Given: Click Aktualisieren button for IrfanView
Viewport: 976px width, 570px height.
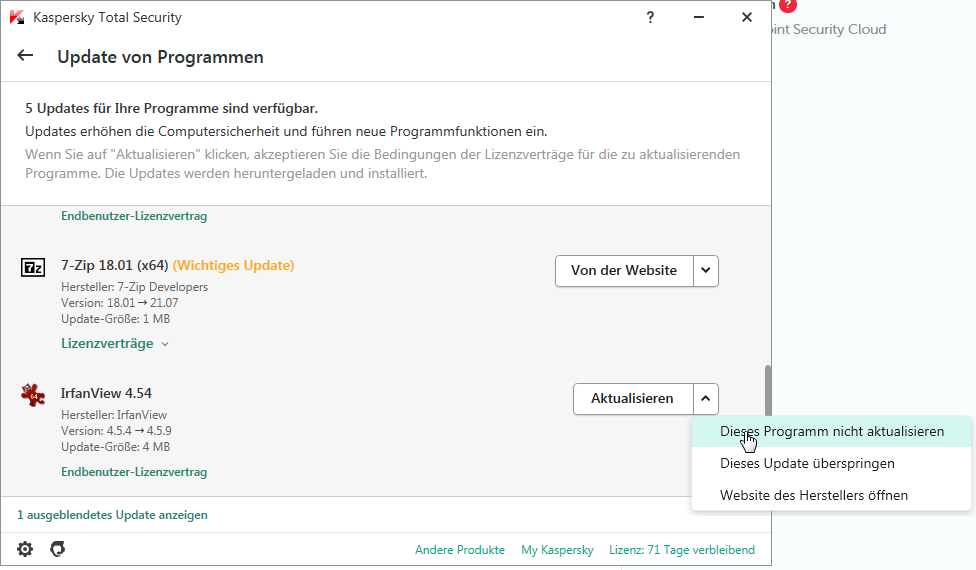Looking at the screenshot, I should 633,399.
